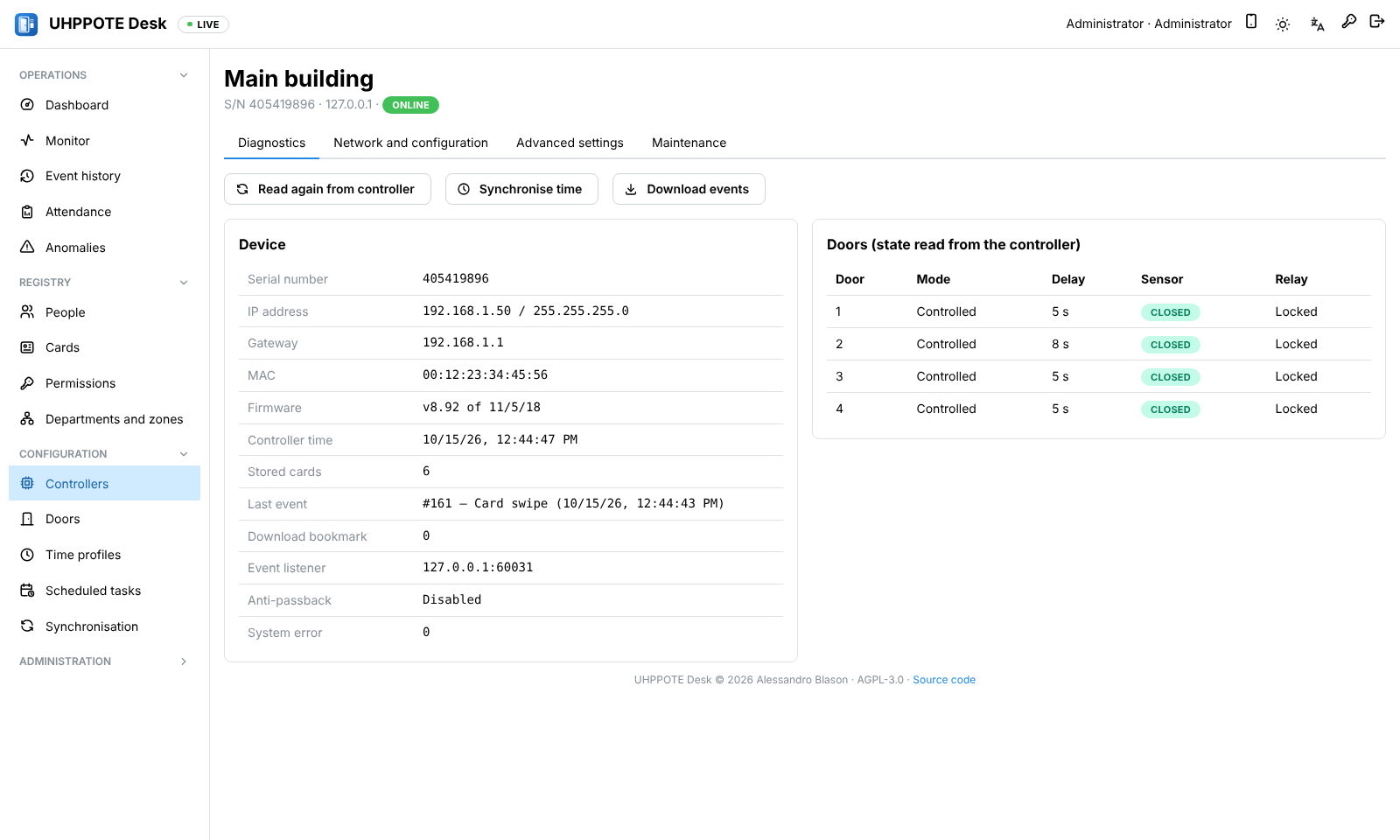The height and width of the screenshot is (840, 1400).
Task: Open Time profiles page
Action: tap(104, 555)
